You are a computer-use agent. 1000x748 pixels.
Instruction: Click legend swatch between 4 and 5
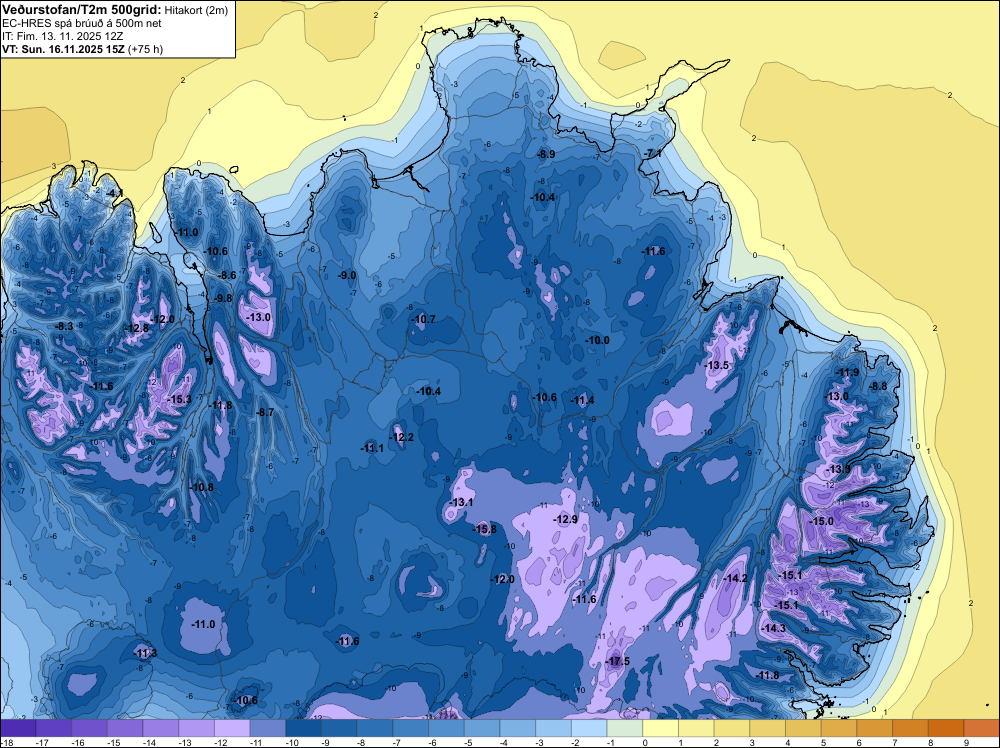pyautogui.click(x=804, y=728)
